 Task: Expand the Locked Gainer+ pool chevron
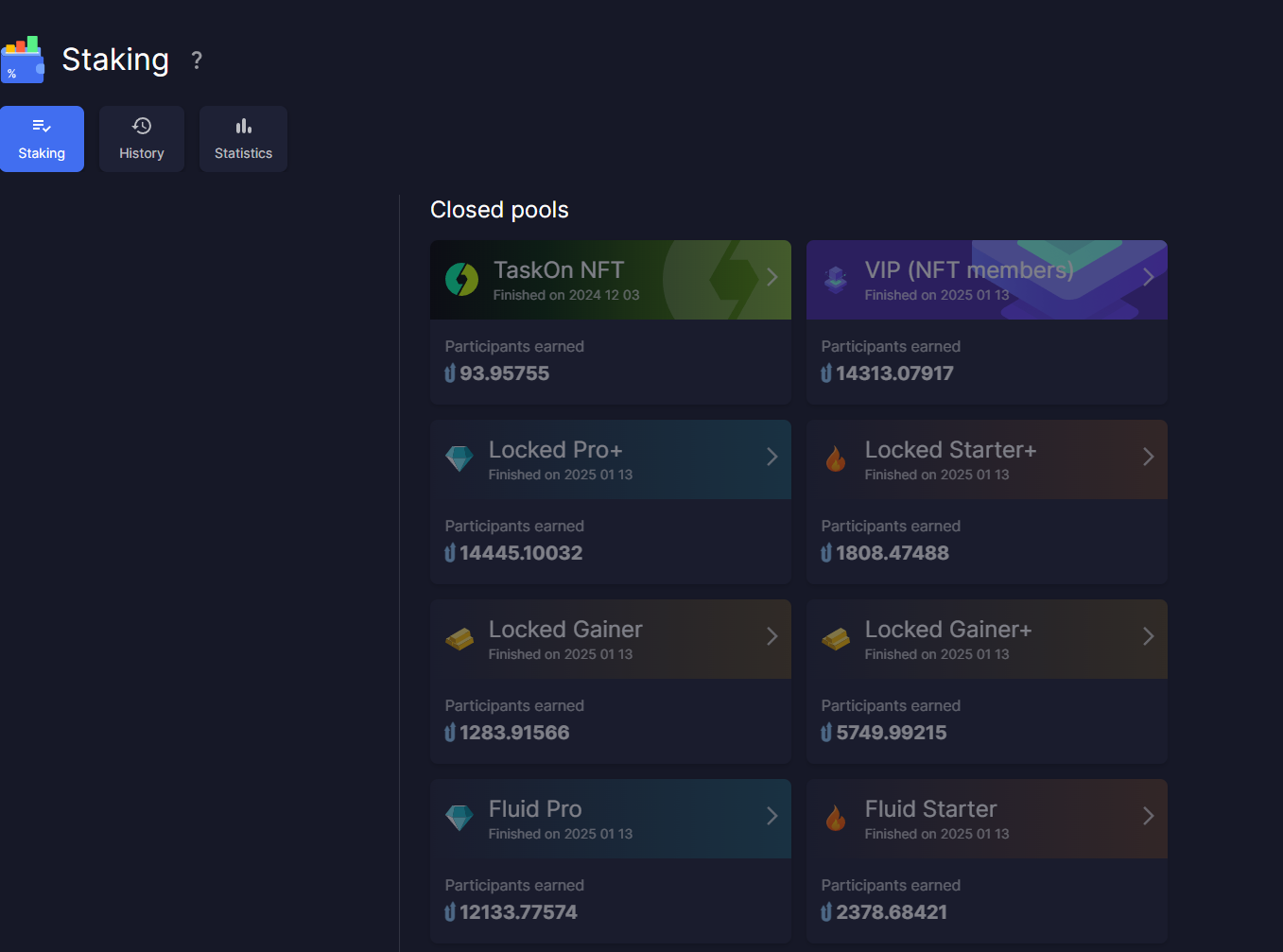tap(1148, 636)
